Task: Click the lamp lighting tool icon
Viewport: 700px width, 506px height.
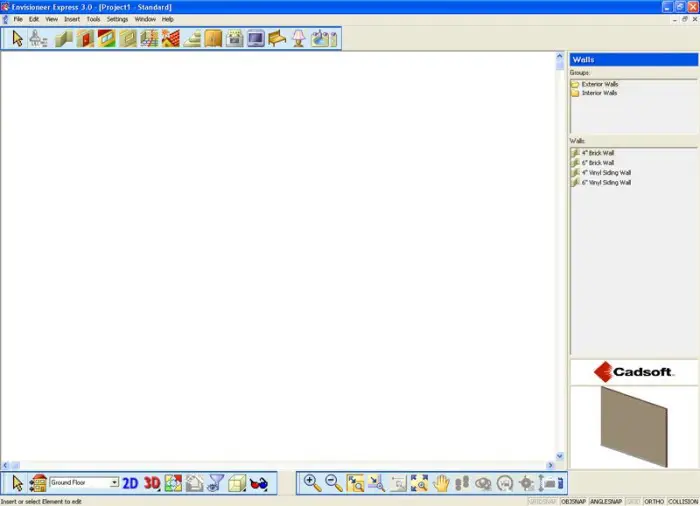Action: click(x=298, y=39)
